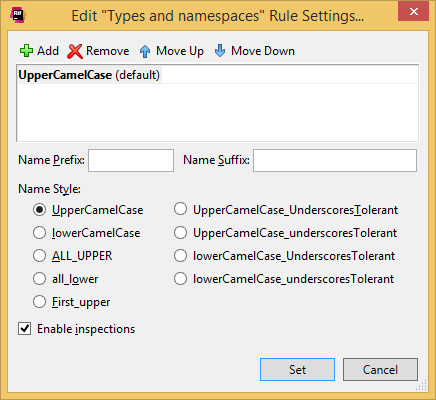The image size is (436, 400).
Task: Focus the Name Suffix text field
Action: pos(335,160)
